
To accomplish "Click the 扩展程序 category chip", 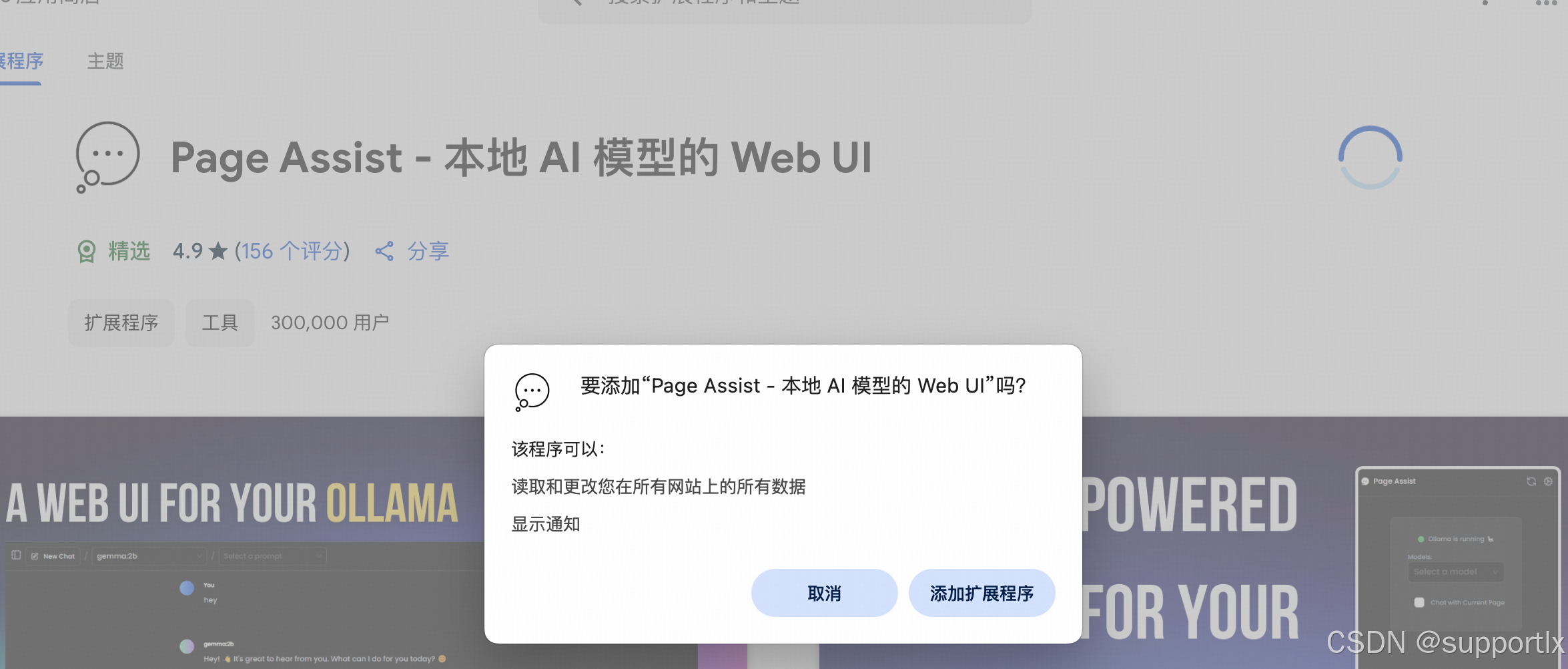I will 121,323.
